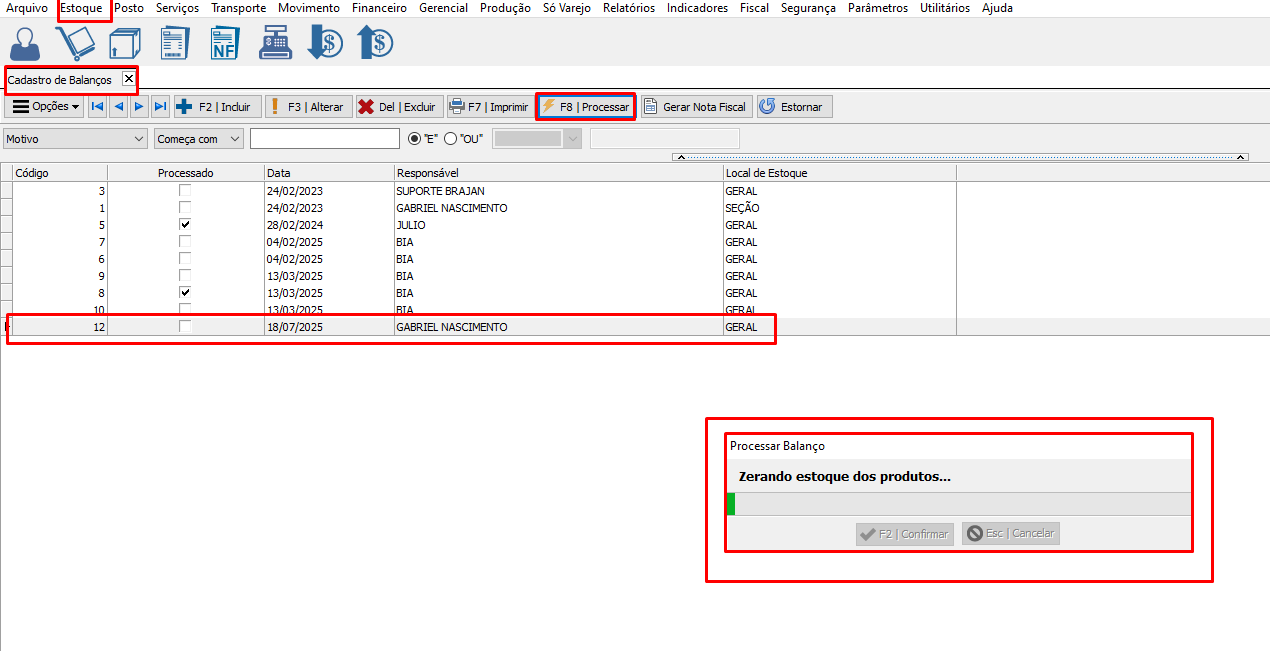Toggle Processado checkbox for record 12
Screen dimensions: 1270x651
click(185, 327)
